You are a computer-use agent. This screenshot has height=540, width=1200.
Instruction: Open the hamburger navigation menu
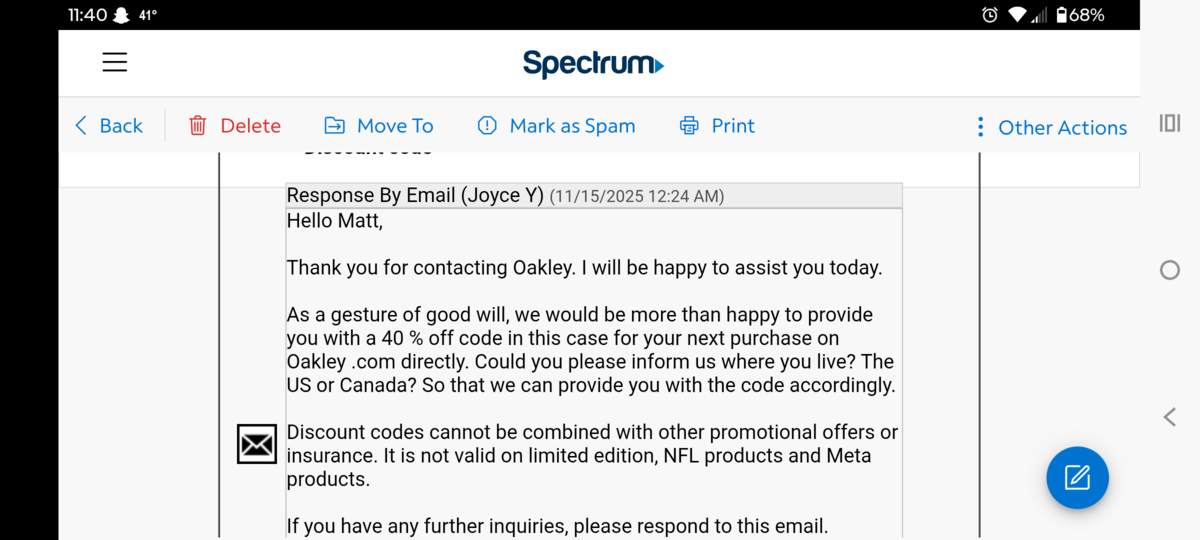pyautogui.click(x=115, y=62)
